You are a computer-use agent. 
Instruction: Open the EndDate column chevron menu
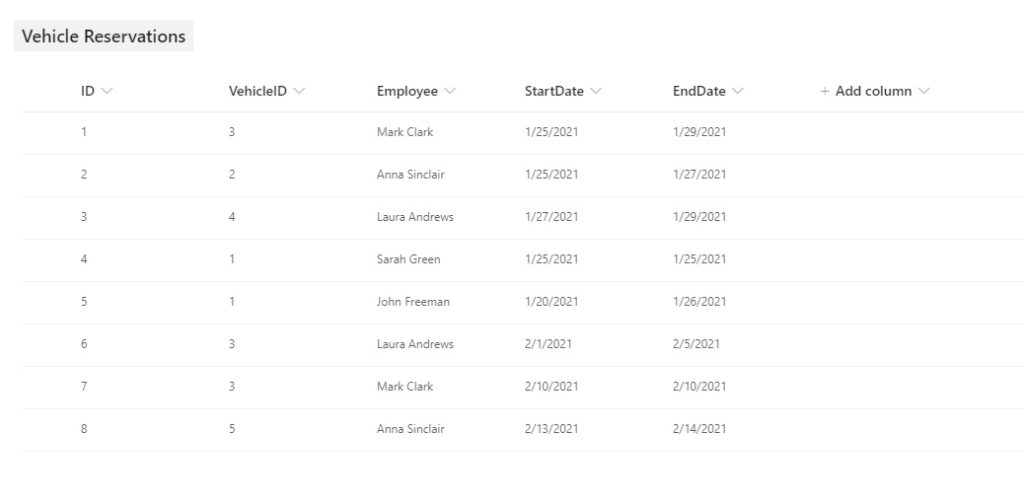click(737, 91)
